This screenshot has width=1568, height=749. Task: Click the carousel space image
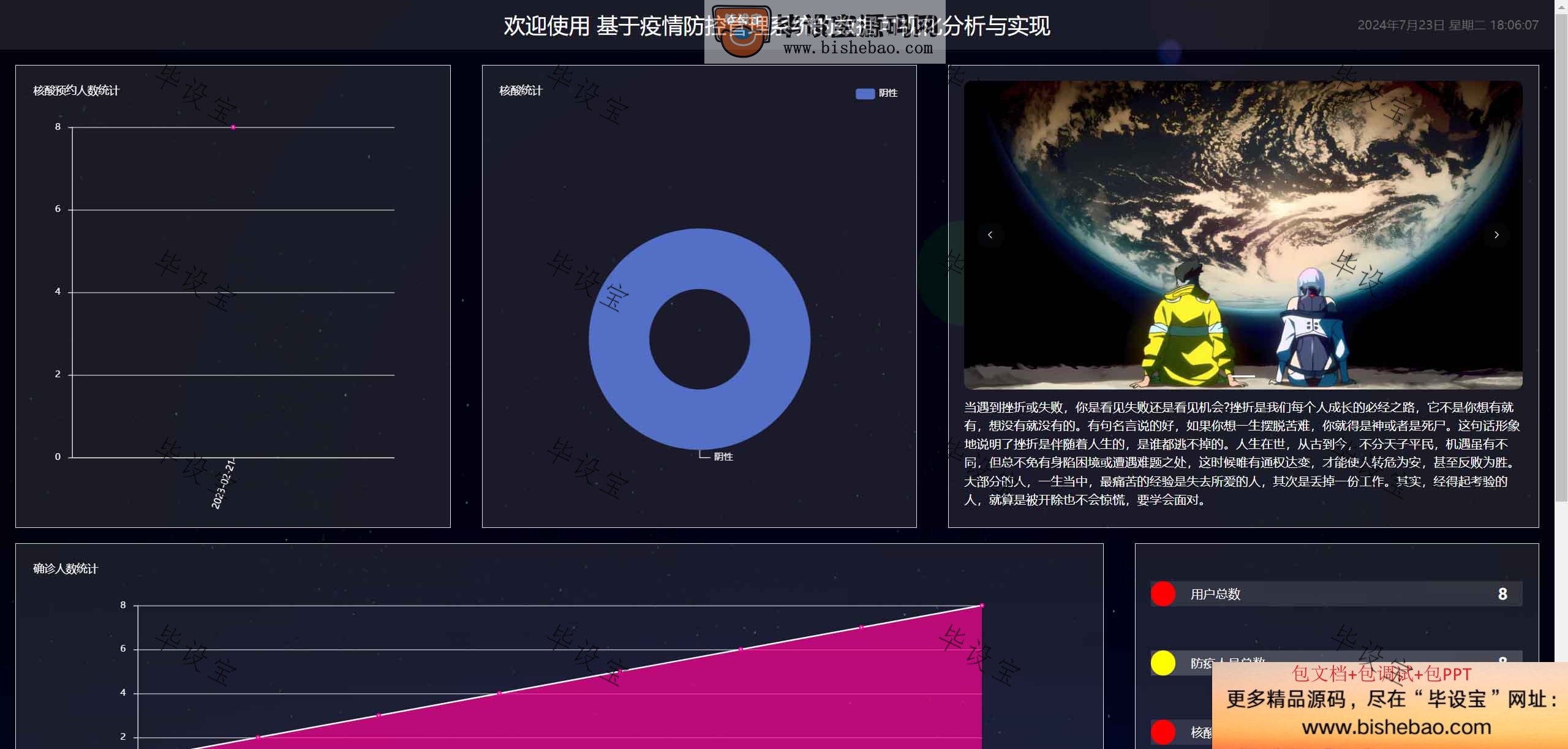1243,235
